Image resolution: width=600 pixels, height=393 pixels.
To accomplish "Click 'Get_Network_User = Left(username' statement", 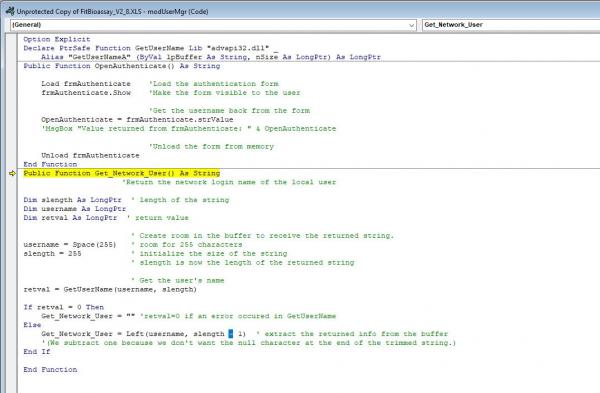I will 143,334.
